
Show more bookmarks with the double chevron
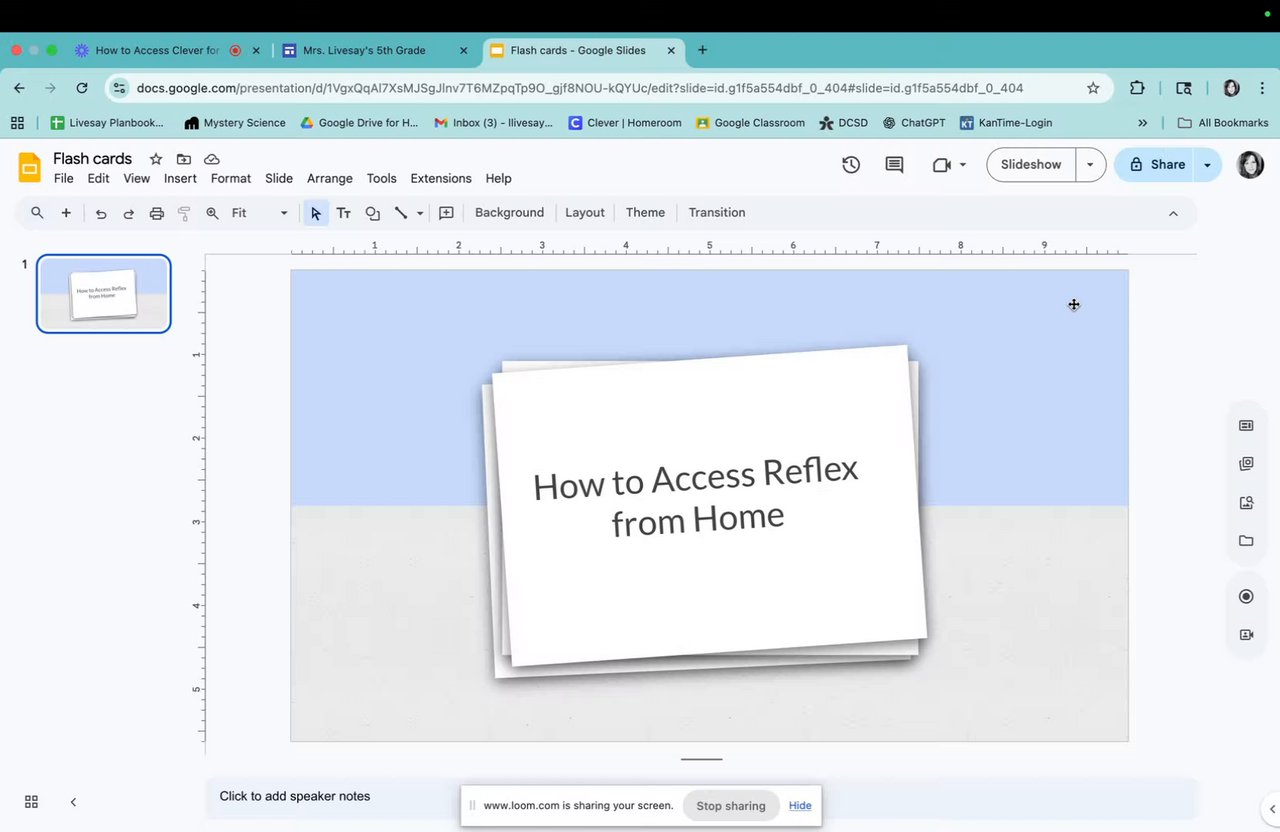pyautogui.click(x=1143, y=123)
